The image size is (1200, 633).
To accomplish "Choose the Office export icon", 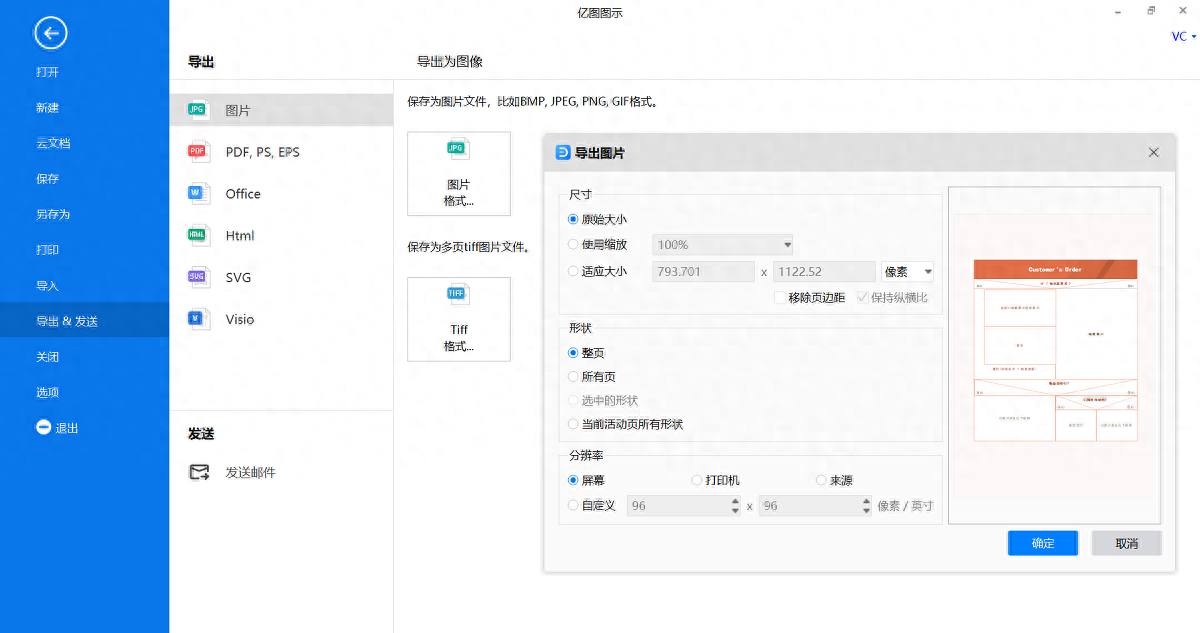I will coord(198,193).
